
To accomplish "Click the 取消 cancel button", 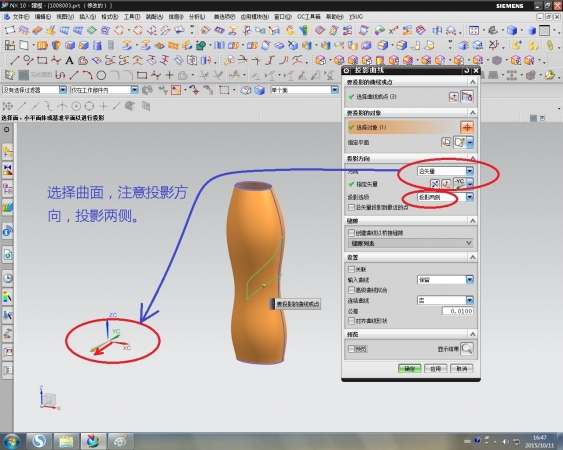I will pyautogui.click(x=461, y=368).
